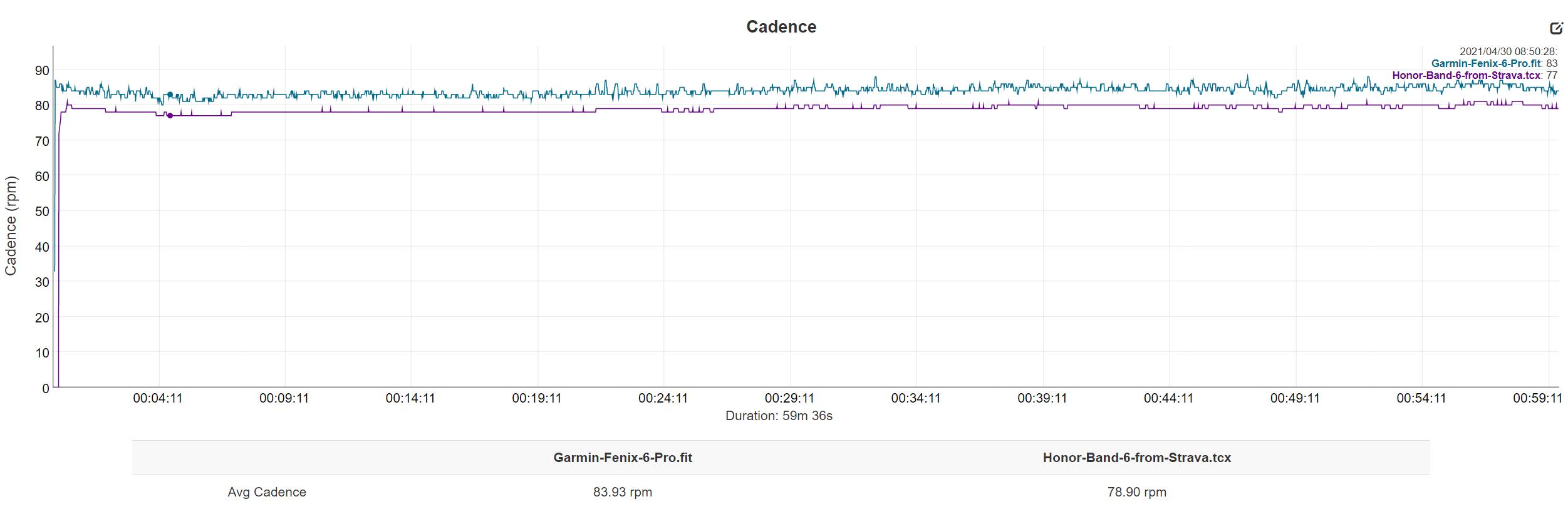The image size is (1568, 519).
Task: Click the Honor-Band-6-from-Strava.tcx table column header
Action: tap(1136, 458)
